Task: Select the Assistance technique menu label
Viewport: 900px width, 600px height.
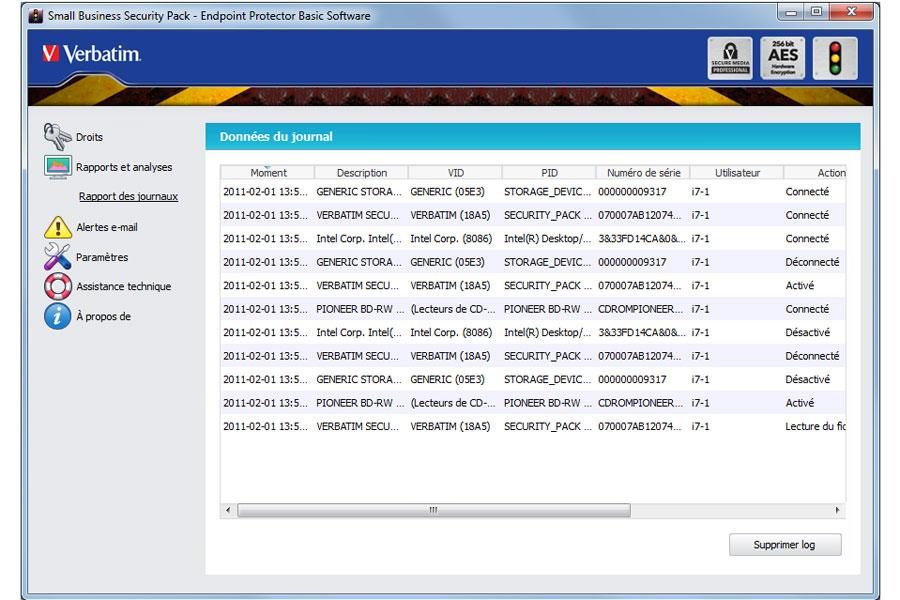Action: pyautogui.click(x=123, y=287)
